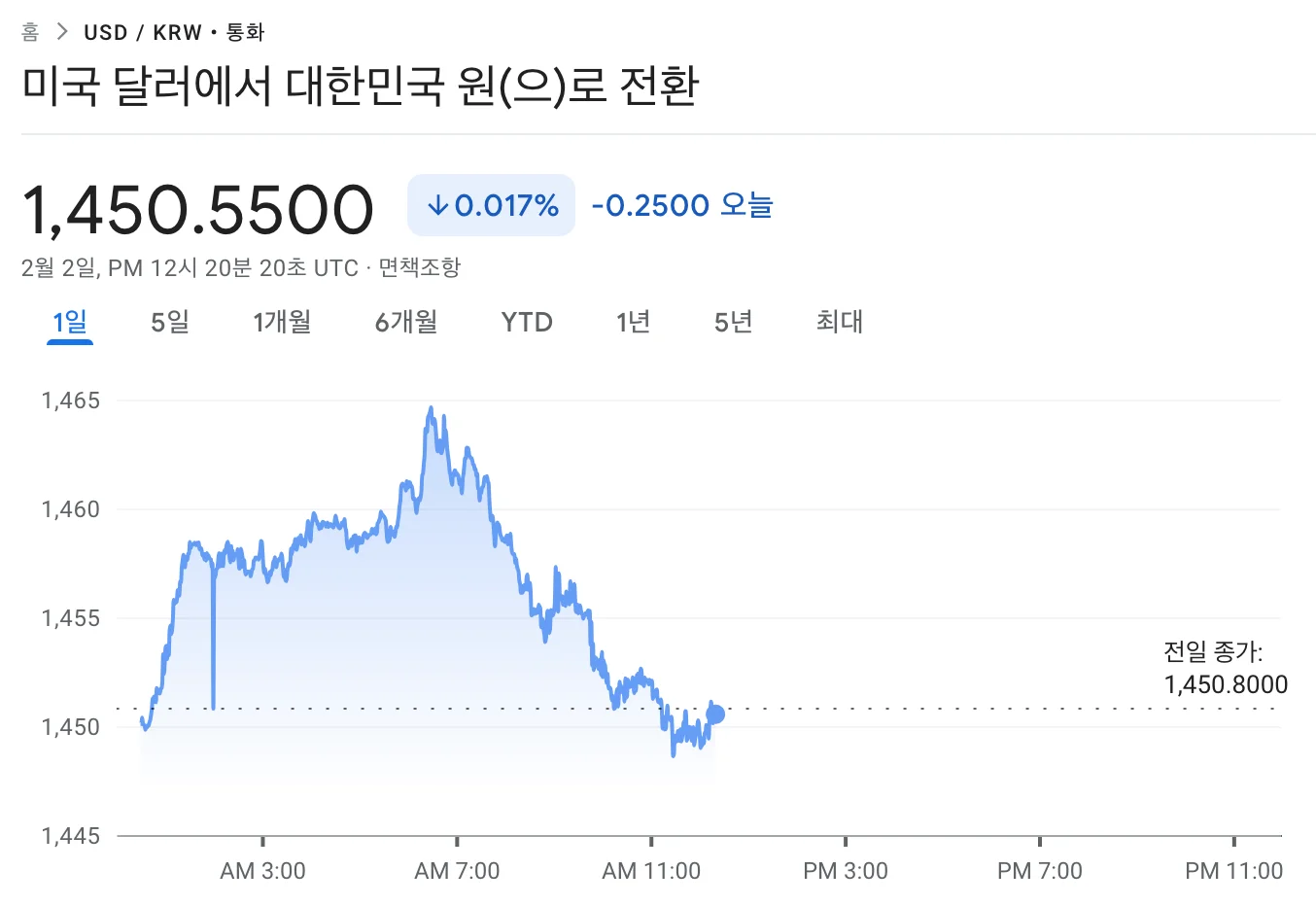The image size is (1316, 906).
Task: Click the down arrow icon in the percentage badge
Action: click(x=437, y=205)
